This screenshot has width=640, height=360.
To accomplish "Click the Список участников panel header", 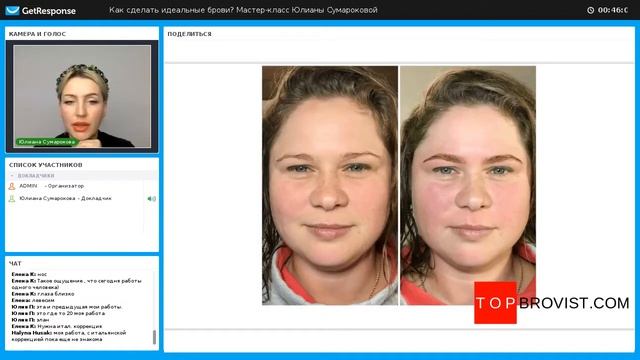I will [x=46, y=165].
